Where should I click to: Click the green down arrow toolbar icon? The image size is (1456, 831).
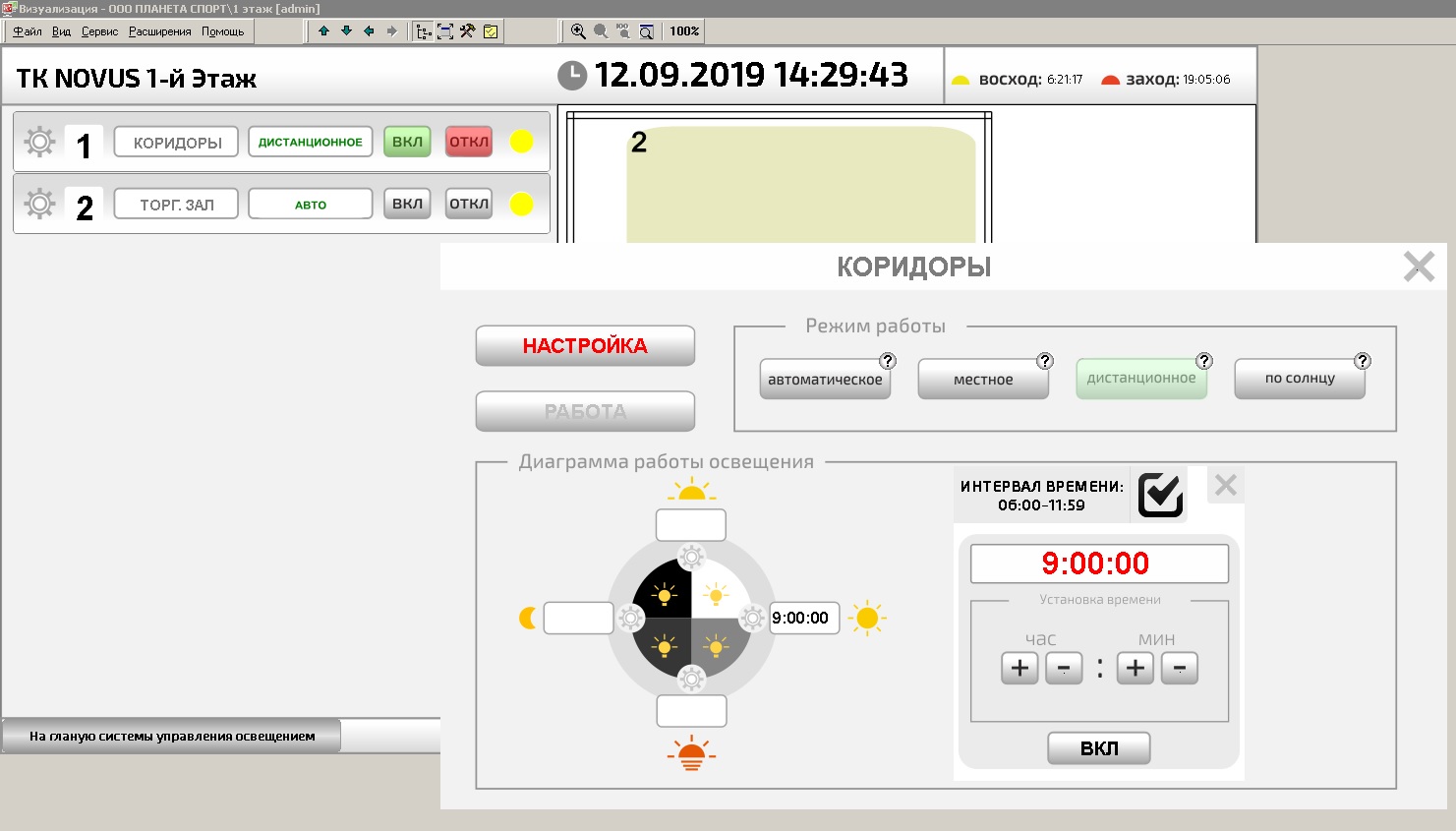(346, 31)
